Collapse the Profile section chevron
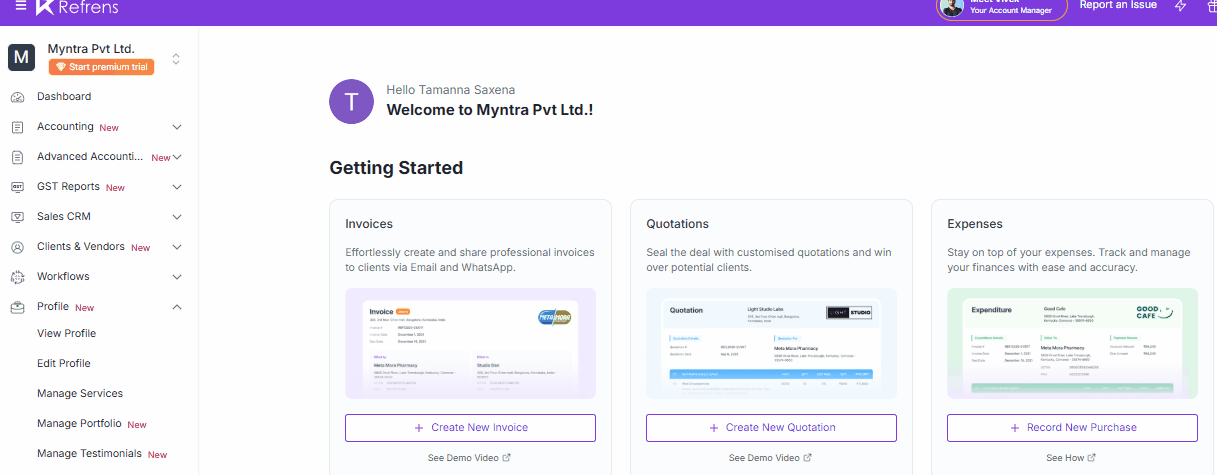This screenshot has width=1217, height=475. coord(177,307)
